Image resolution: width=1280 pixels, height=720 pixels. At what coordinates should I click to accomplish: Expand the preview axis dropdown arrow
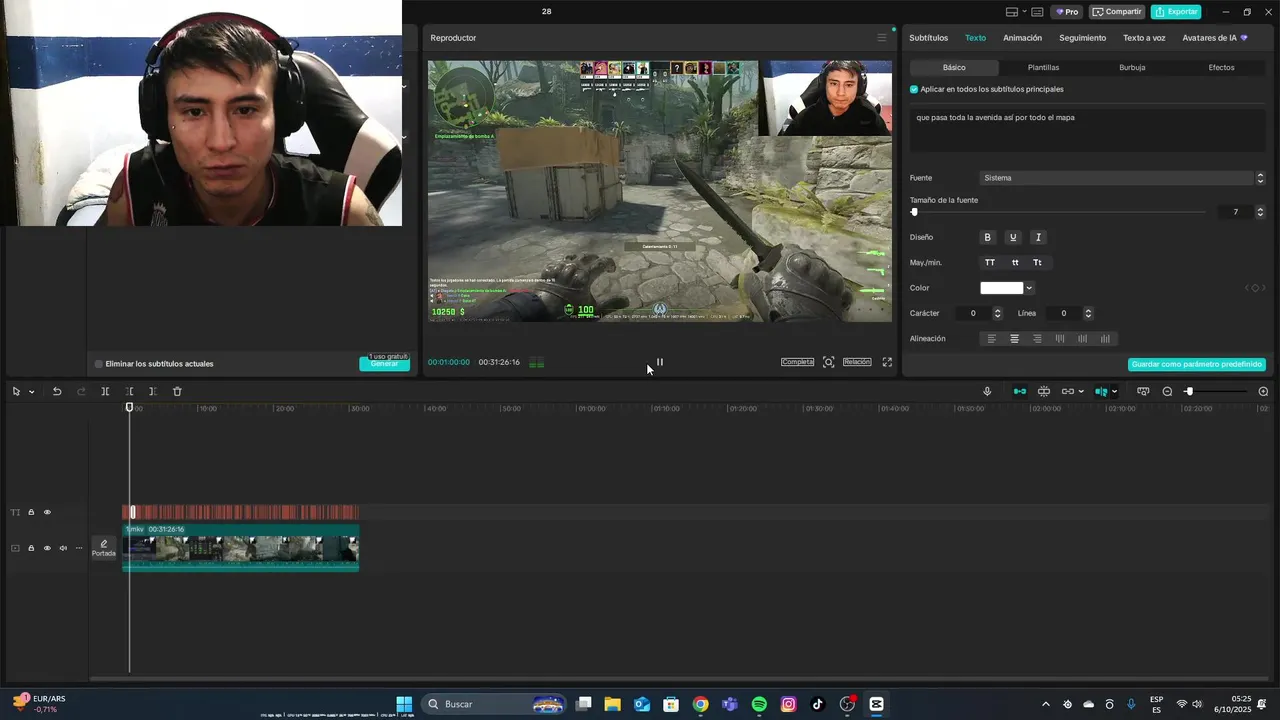(x=1114, y=392)
